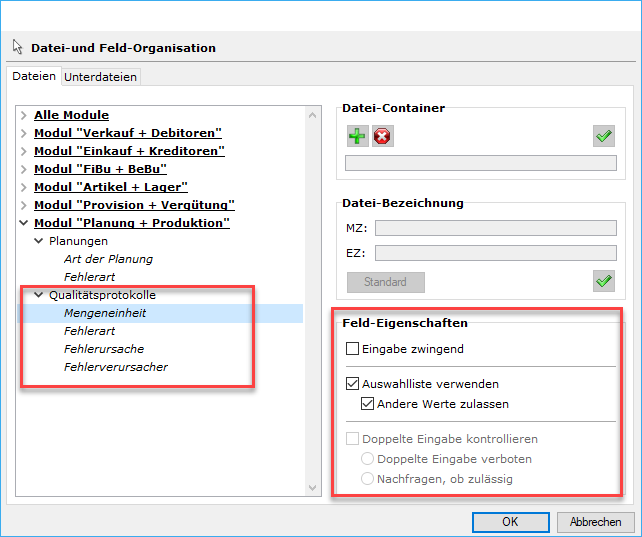Toggle Andere Werte zulassen checkbox
The image size is (642, 537).
(x=367, y=404)
